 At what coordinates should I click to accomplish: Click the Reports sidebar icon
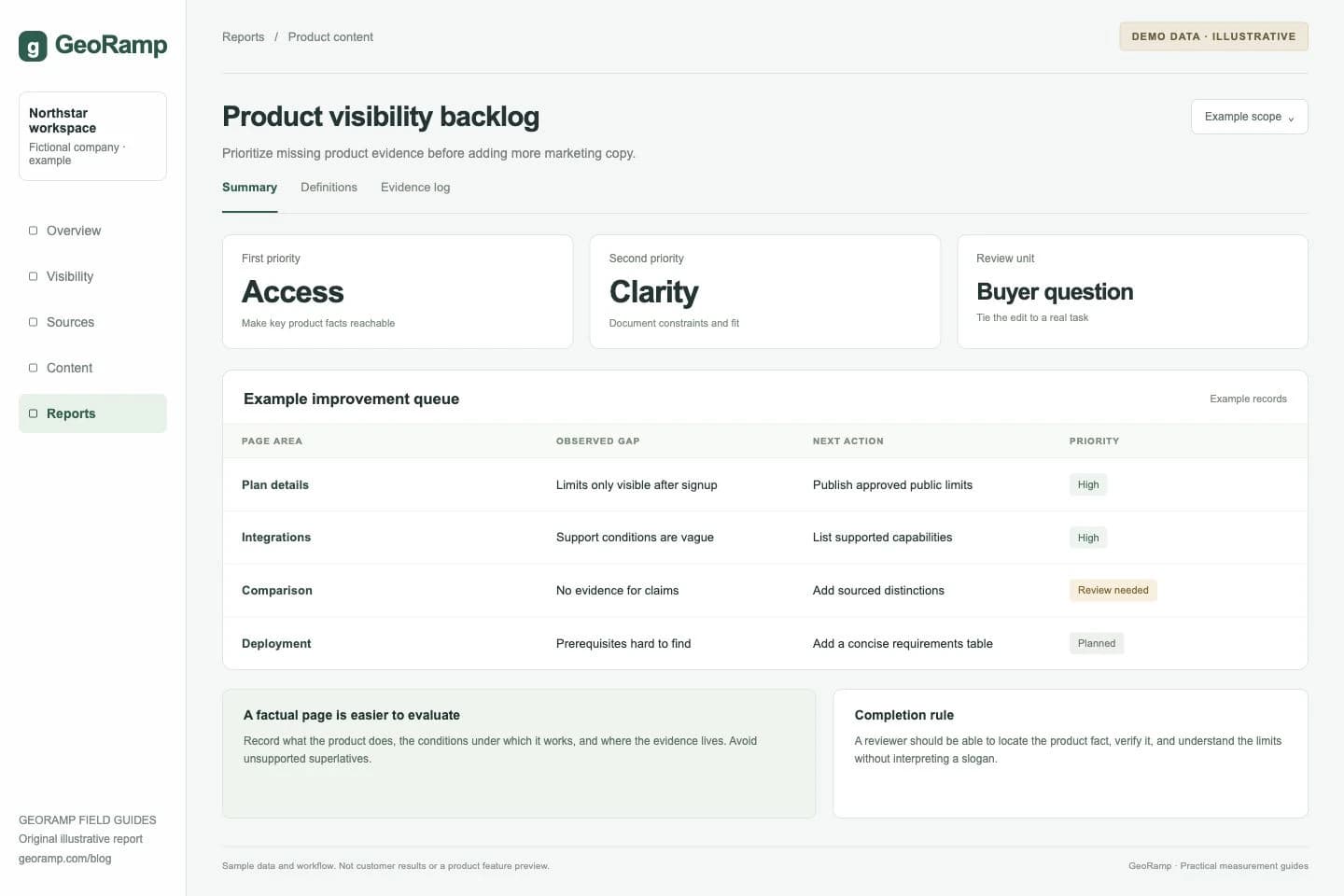pos(34,413)
